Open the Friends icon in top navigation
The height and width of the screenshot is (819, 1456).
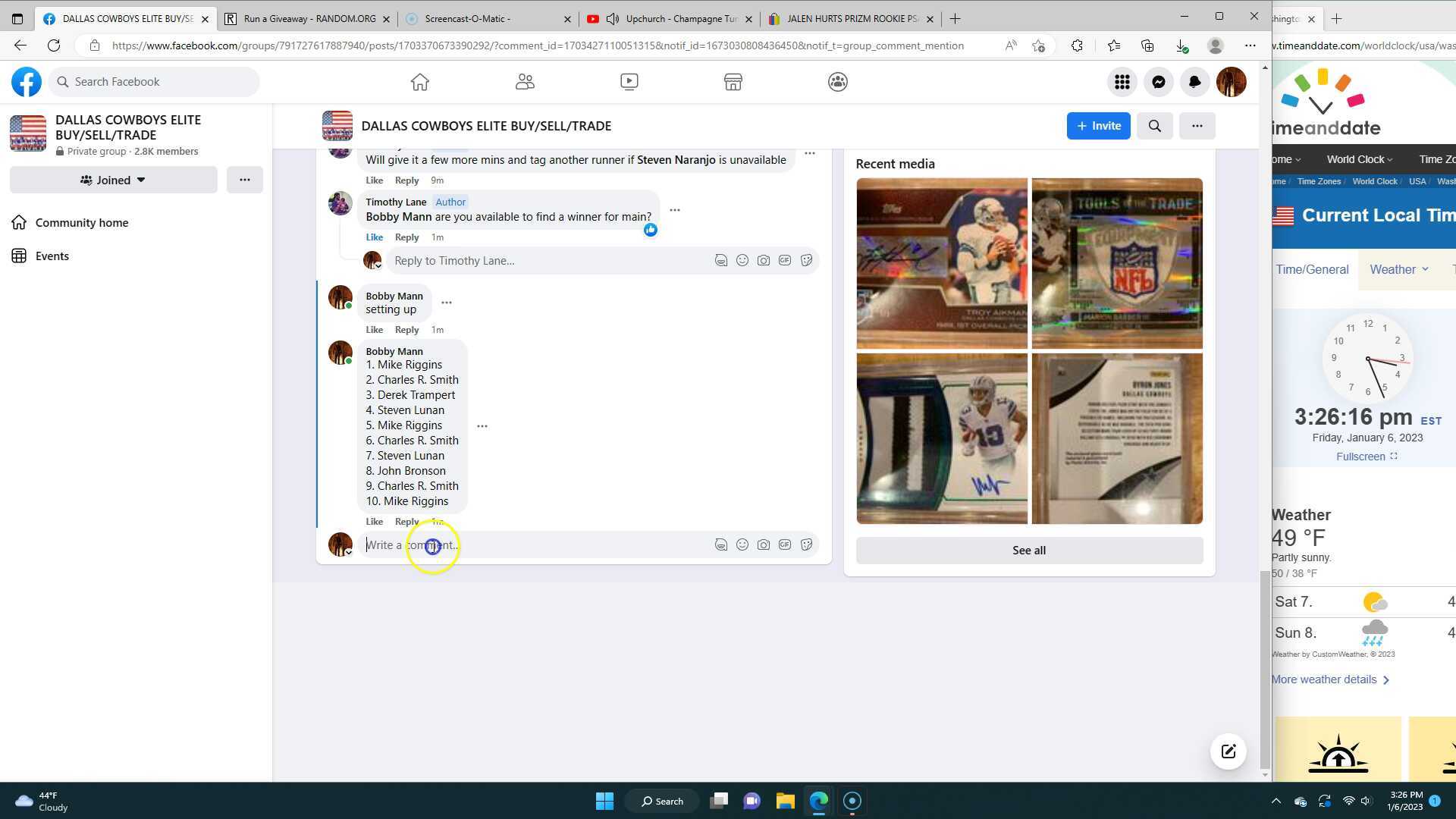coord(525,82)
